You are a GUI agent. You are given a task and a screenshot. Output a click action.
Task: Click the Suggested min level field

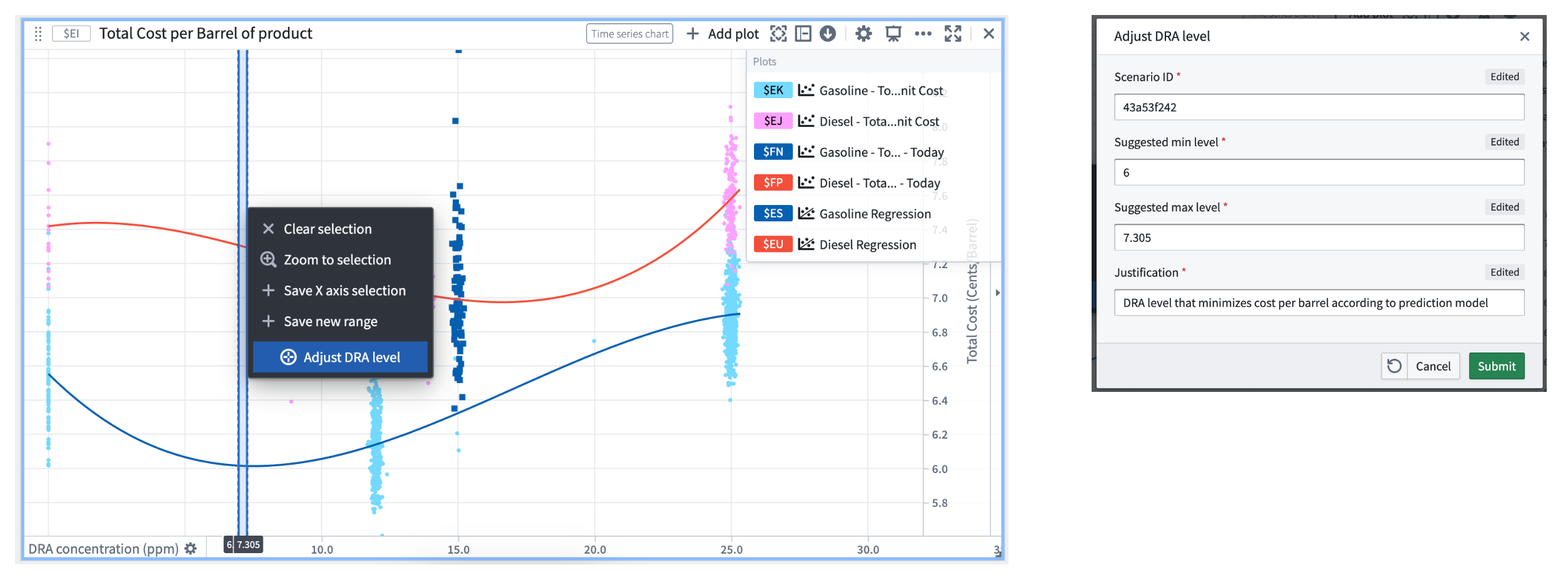pos(1319,172)
